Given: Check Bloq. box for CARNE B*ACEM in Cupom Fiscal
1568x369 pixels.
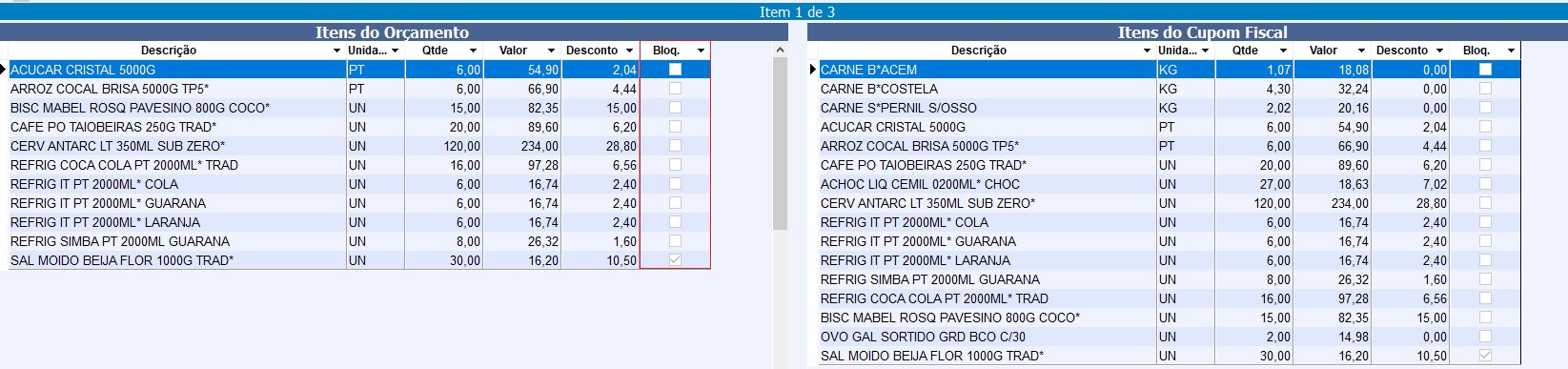Looking at the screenshot, I should tap(1485, 70).
